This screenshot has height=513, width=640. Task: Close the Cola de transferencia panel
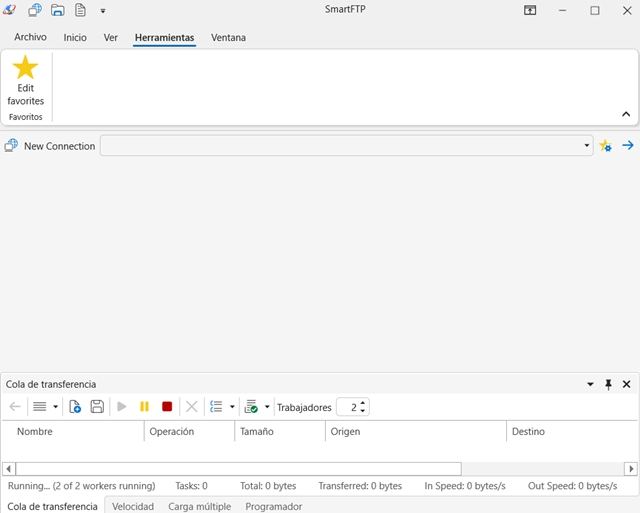coord(627,384)
